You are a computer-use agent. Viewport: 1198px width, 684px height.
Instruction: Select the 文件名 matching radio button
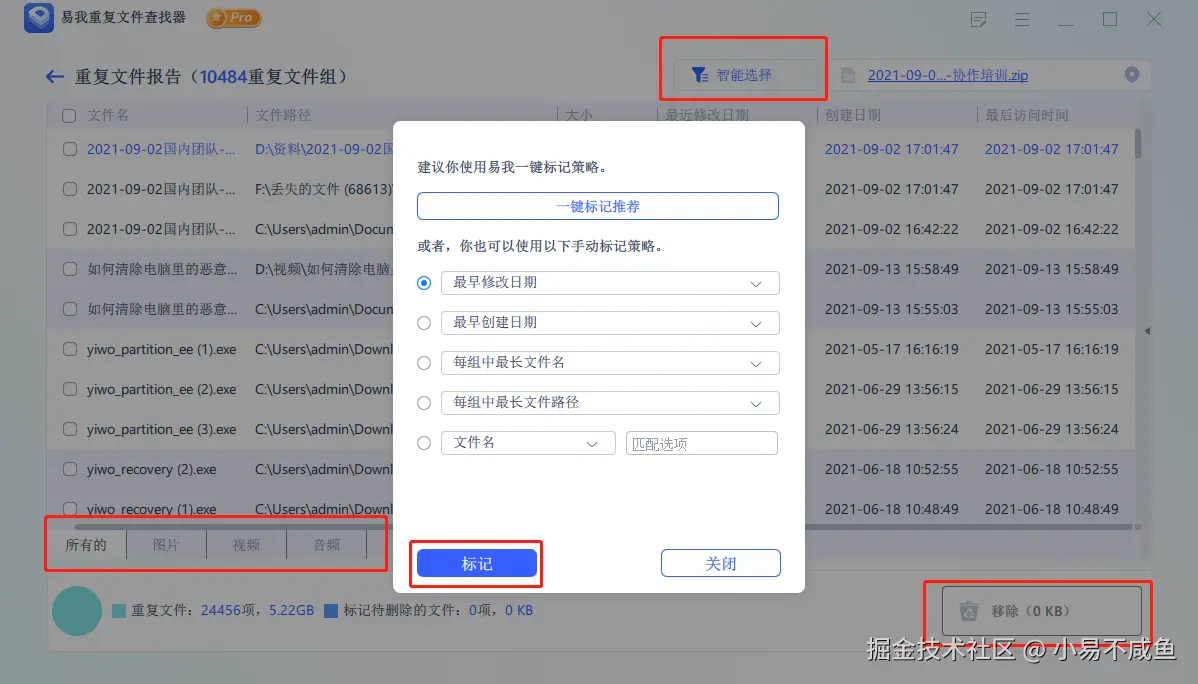(424, 442)
